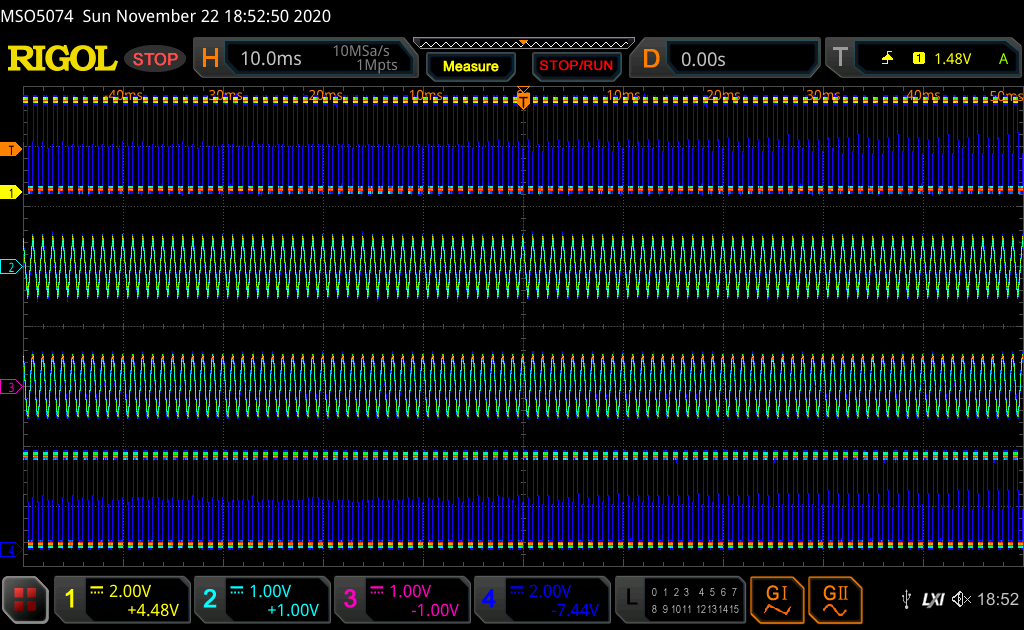Select channel 3 -1.00V offset value
Viewport: 1024px width, 630px height.
[435, 610]
